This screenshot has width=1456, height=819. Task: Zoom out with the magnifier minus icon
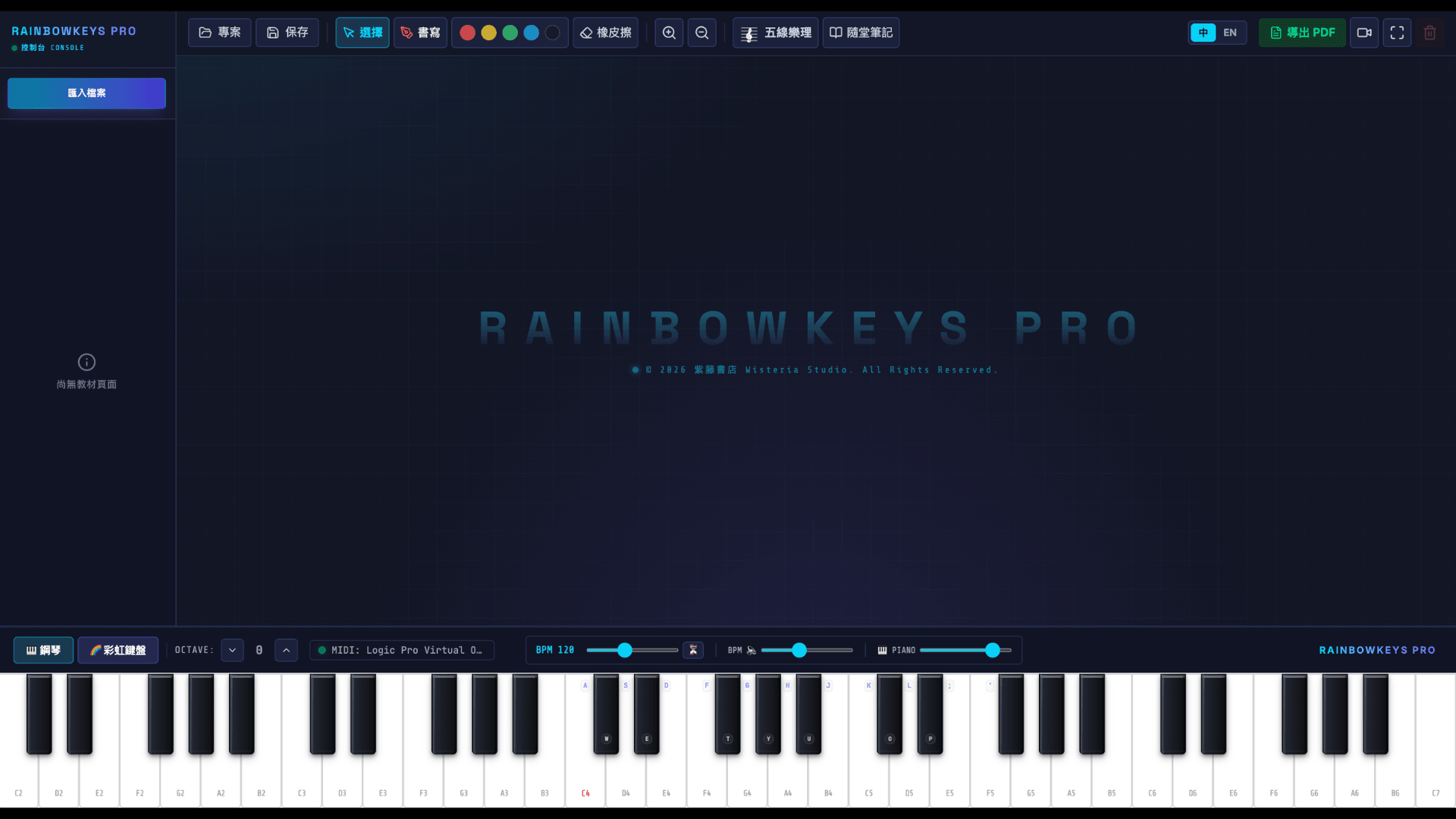pos(702,33)
